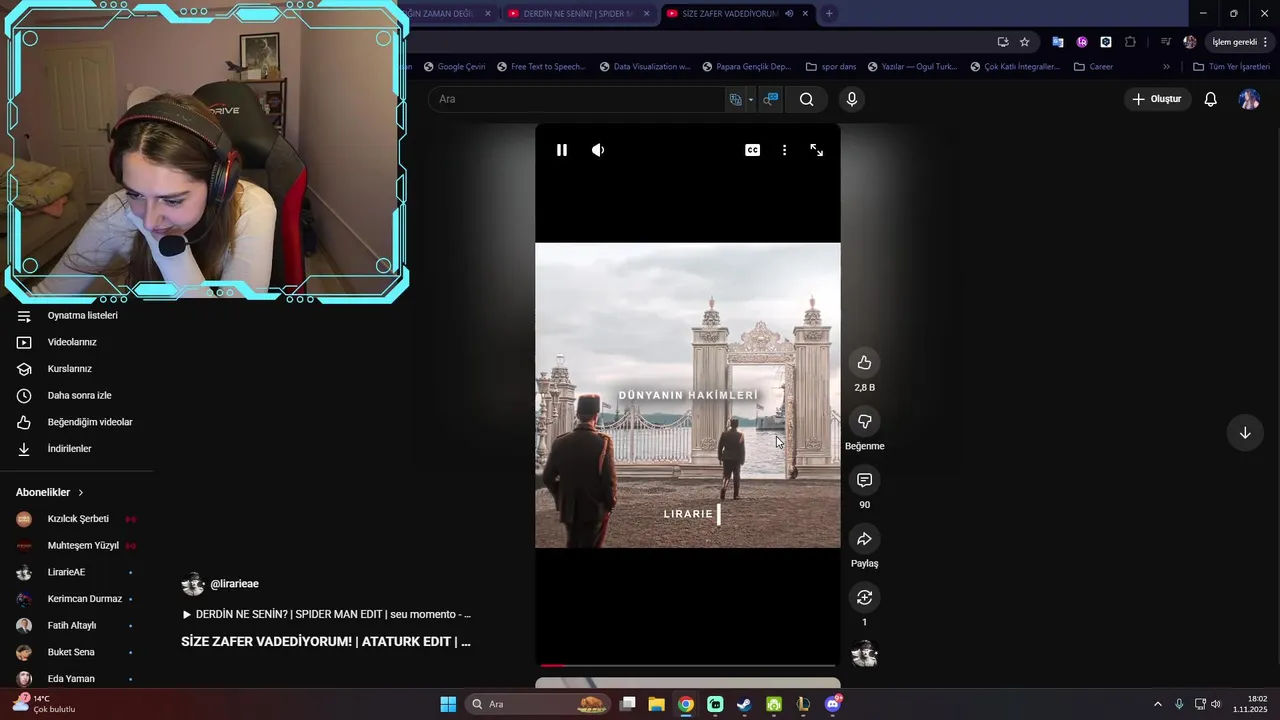Click the blue search-extension icon in search box

(770, 99)
